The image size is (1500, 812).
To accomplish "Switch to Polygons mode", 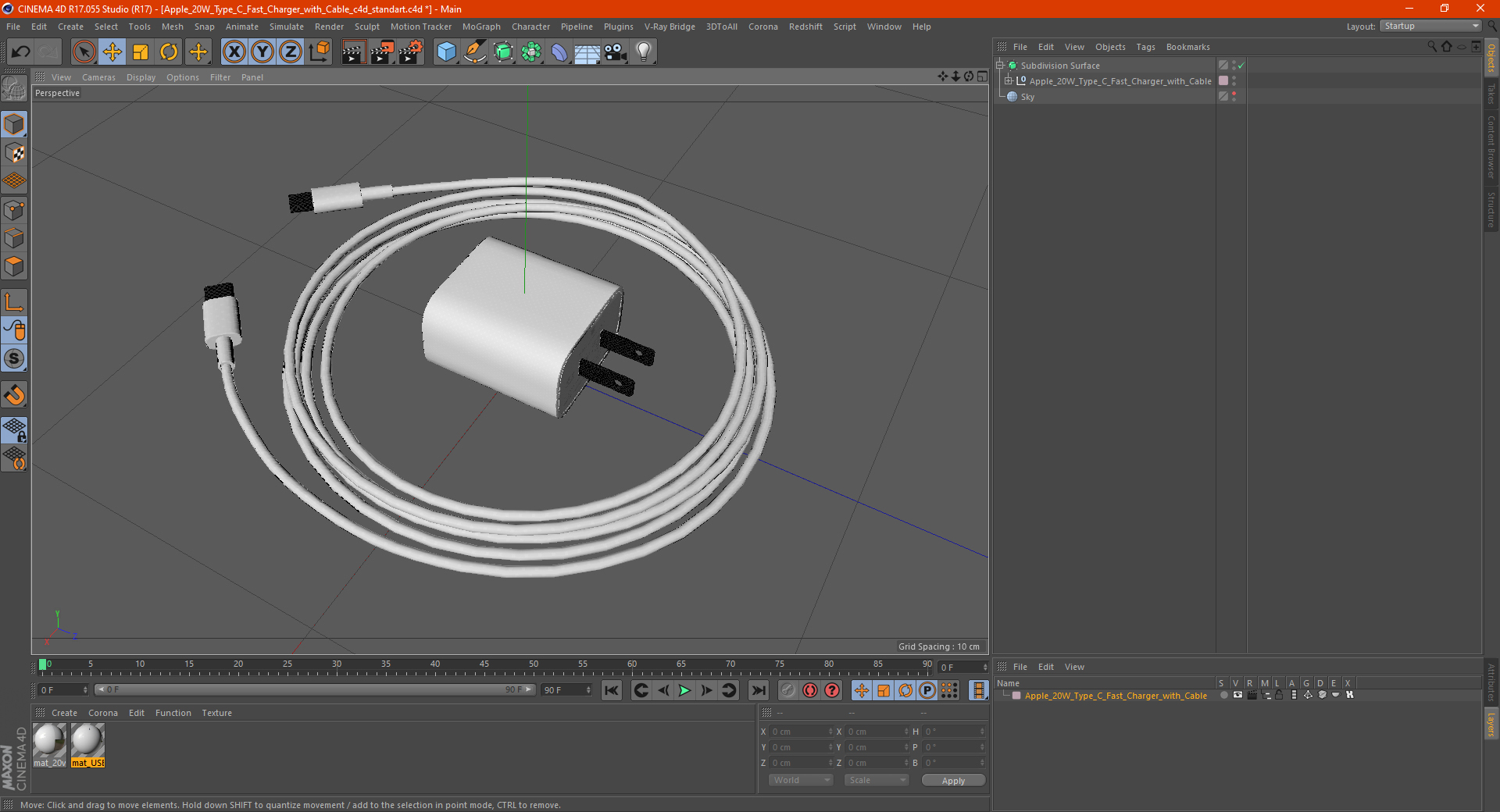I will click(x=14, y=266).
